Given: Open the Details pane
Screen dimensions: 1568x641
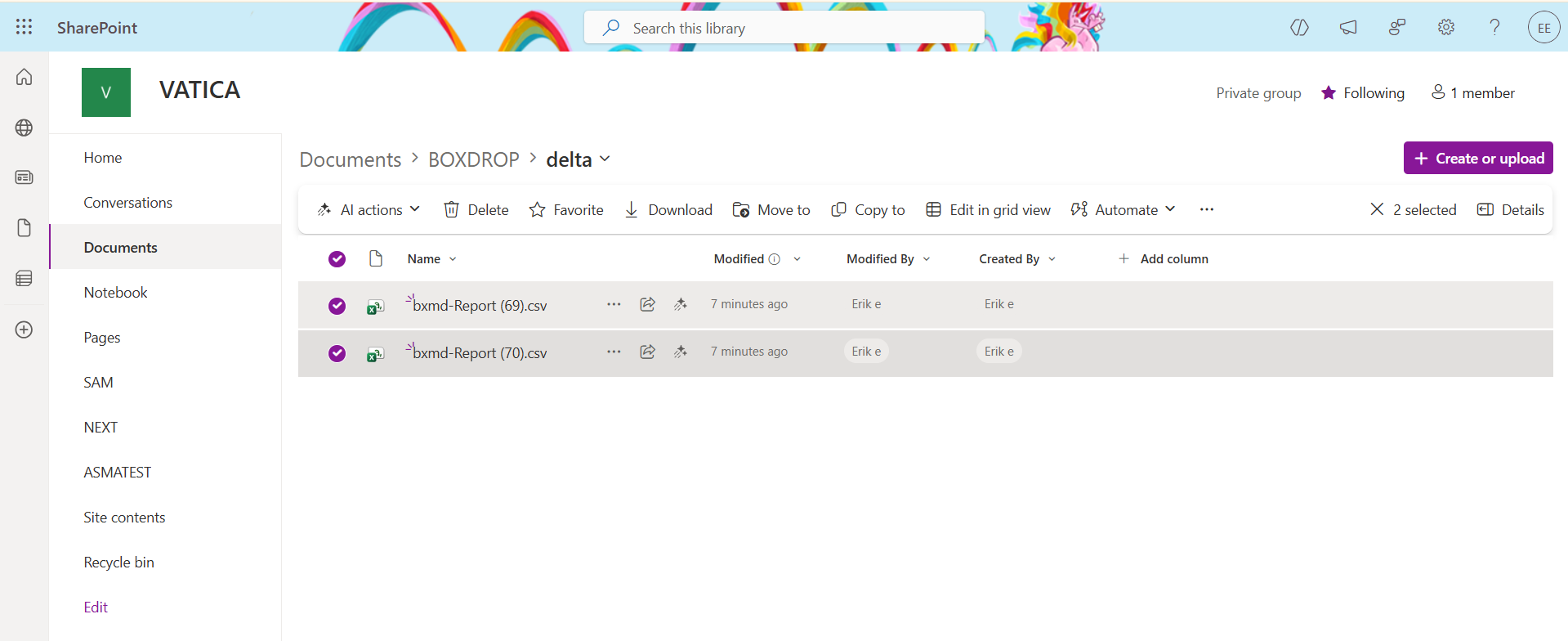Looking at the screenshot, I should click(1511, 210).
